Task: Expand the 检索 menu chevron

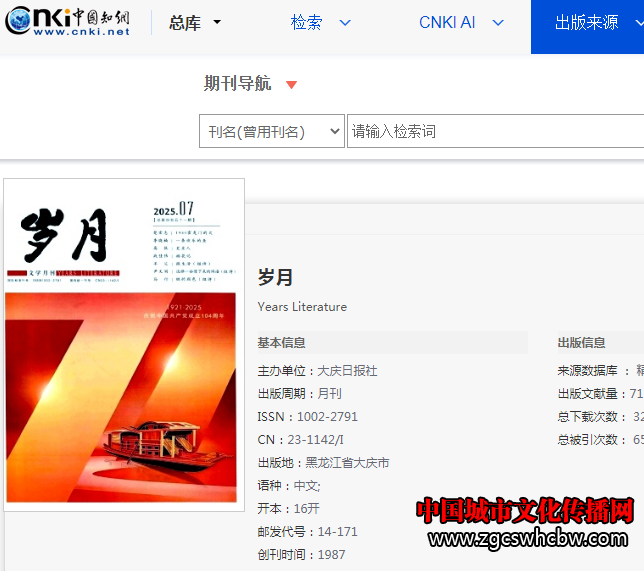Action: (345, 22)
